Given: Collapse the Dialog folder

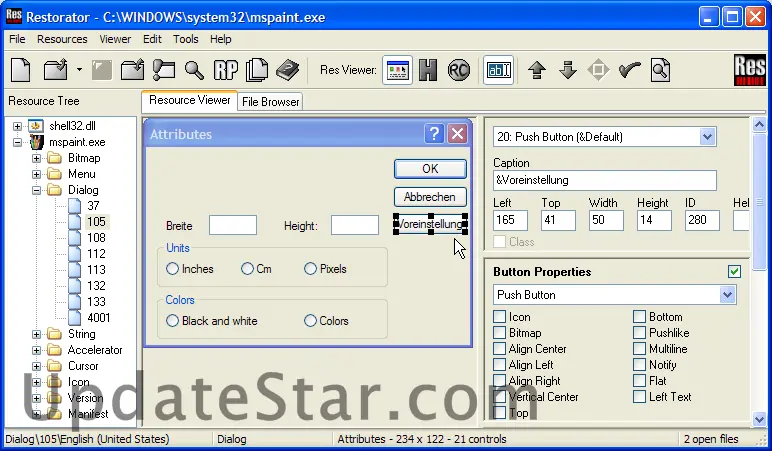Looking at the screenshot, I should tap(36, 190).
